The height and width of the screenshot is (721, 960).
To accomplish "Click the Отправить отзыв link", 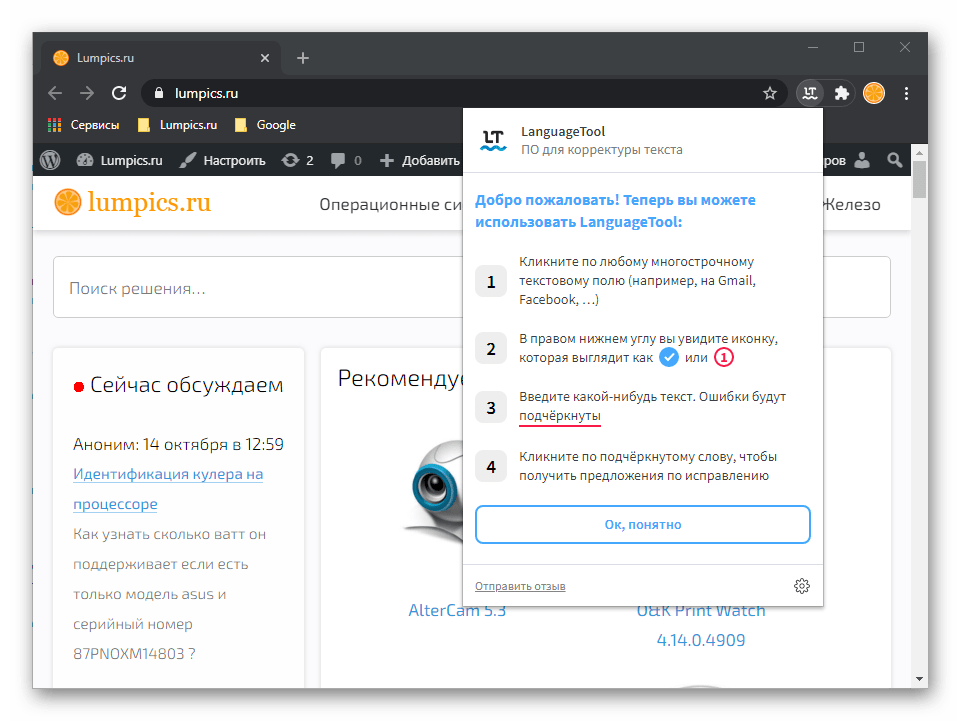I will coord(520,586).
